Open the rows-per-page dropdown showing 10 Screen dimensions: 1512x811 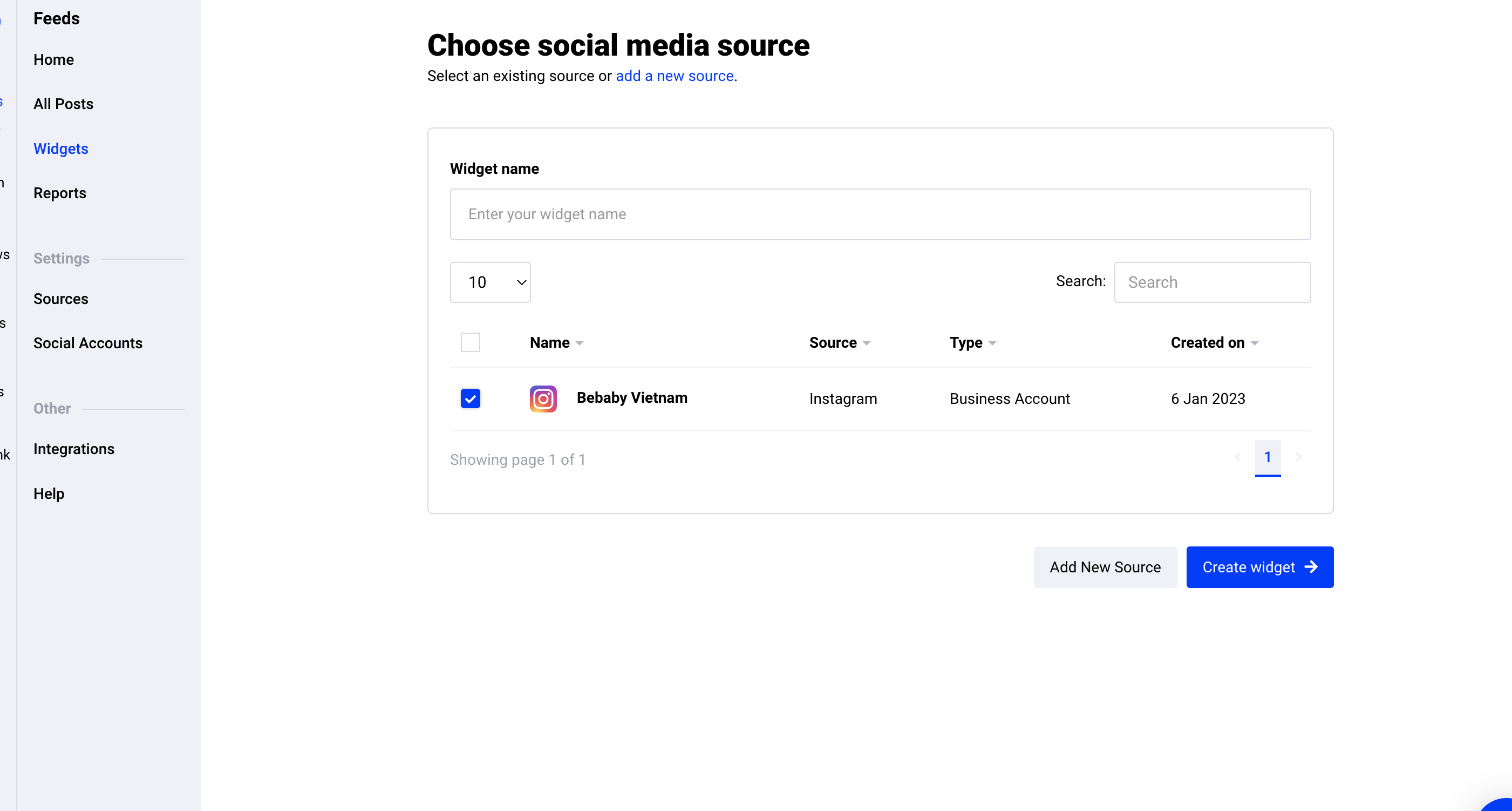[x=490, y=282]
